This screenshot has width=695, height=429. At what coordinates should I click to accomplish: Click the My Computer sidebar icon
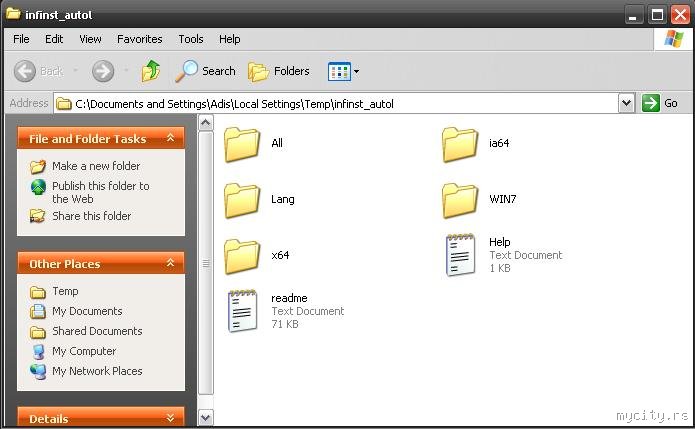[x=39, y=351]
